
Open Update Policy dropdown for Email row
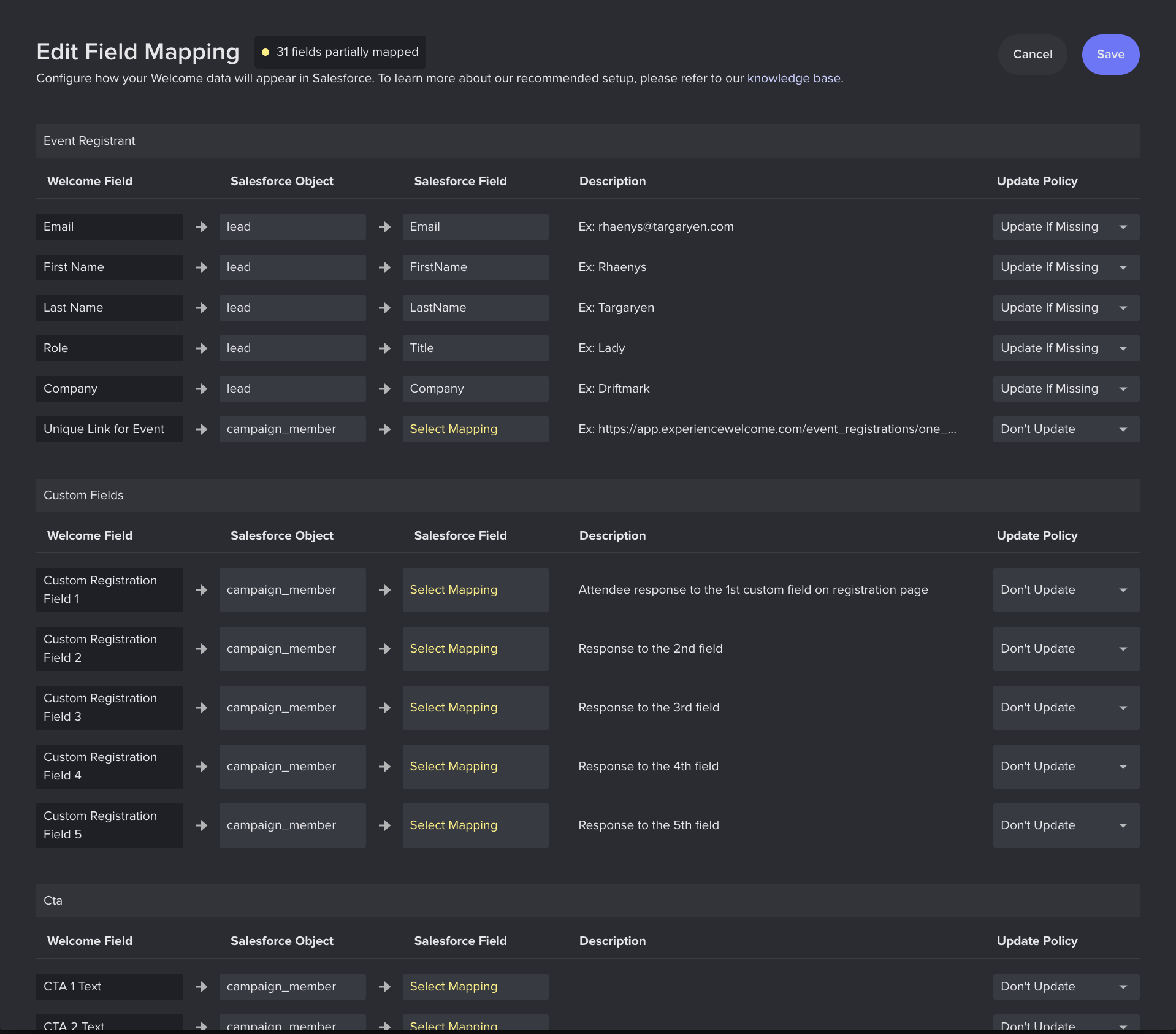click(1066, 227)
